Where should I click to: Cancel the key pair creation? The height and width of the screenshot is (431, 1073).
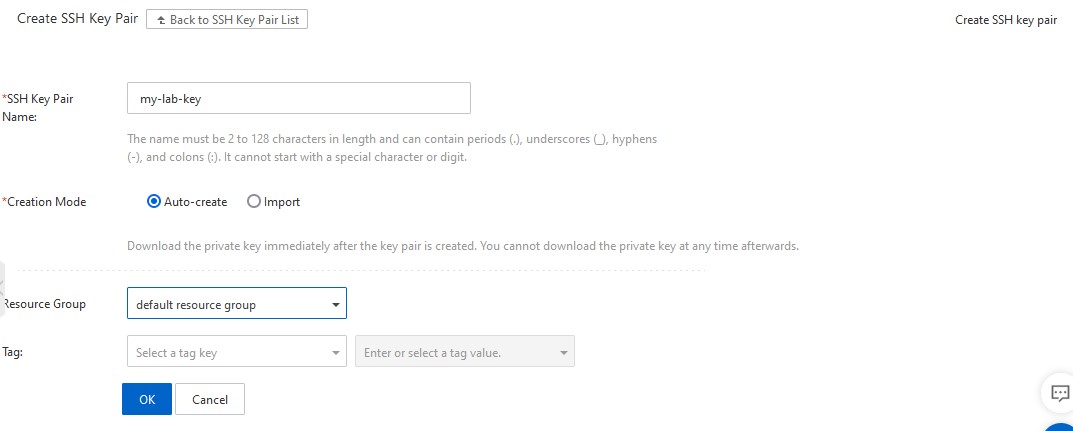tap(210, 399)
